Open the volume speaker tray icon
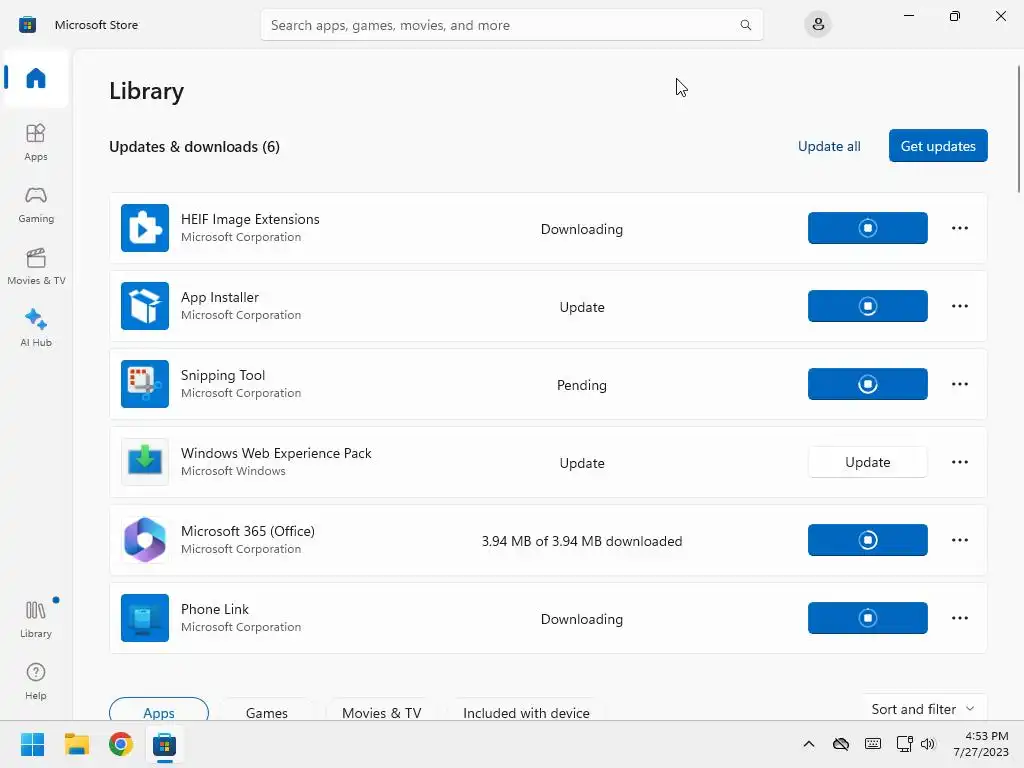 point(927,744)
